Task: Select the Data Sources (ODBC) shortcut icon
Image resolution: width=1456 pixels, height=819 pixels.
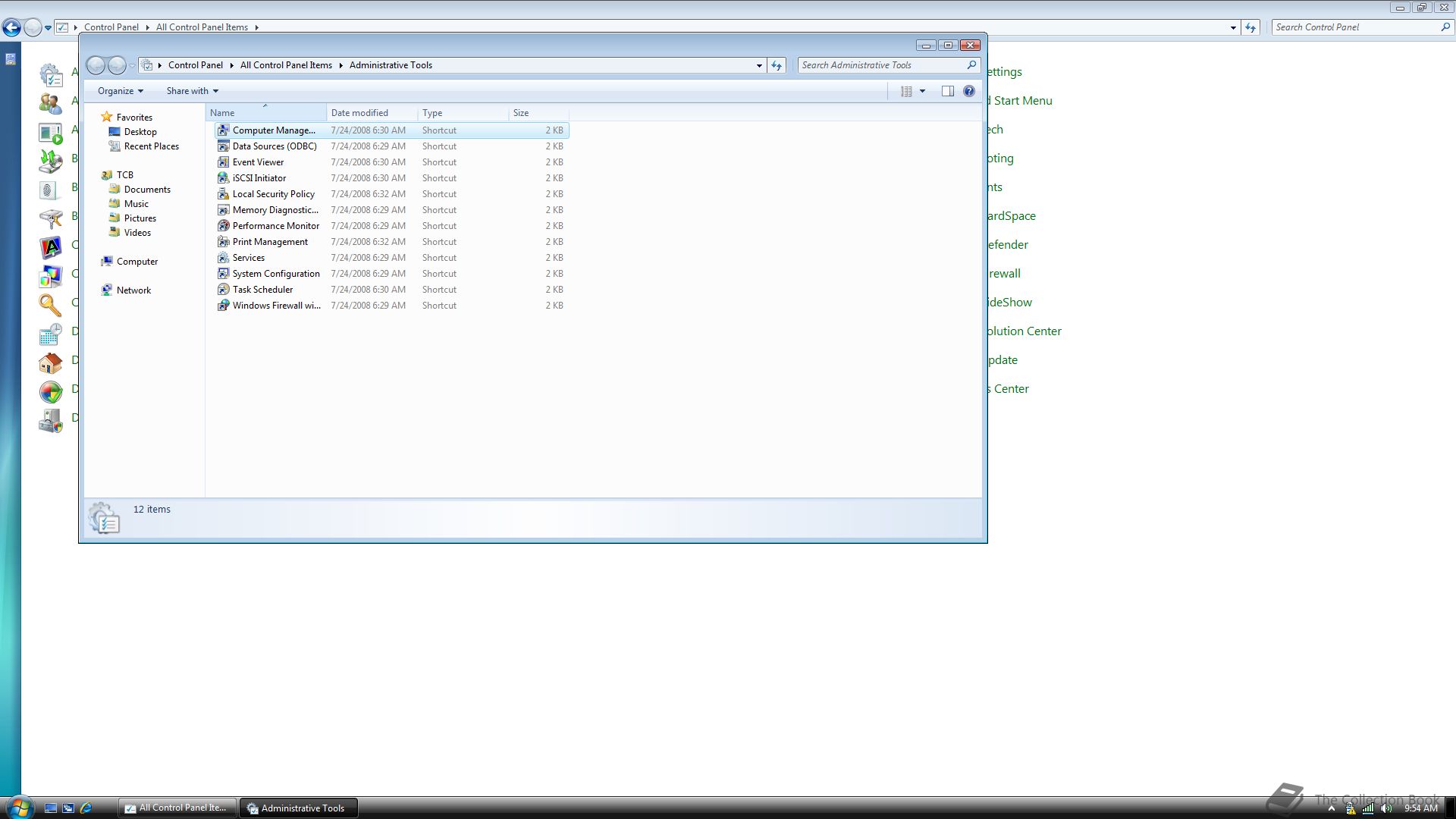Action: (x=223, y=146)
